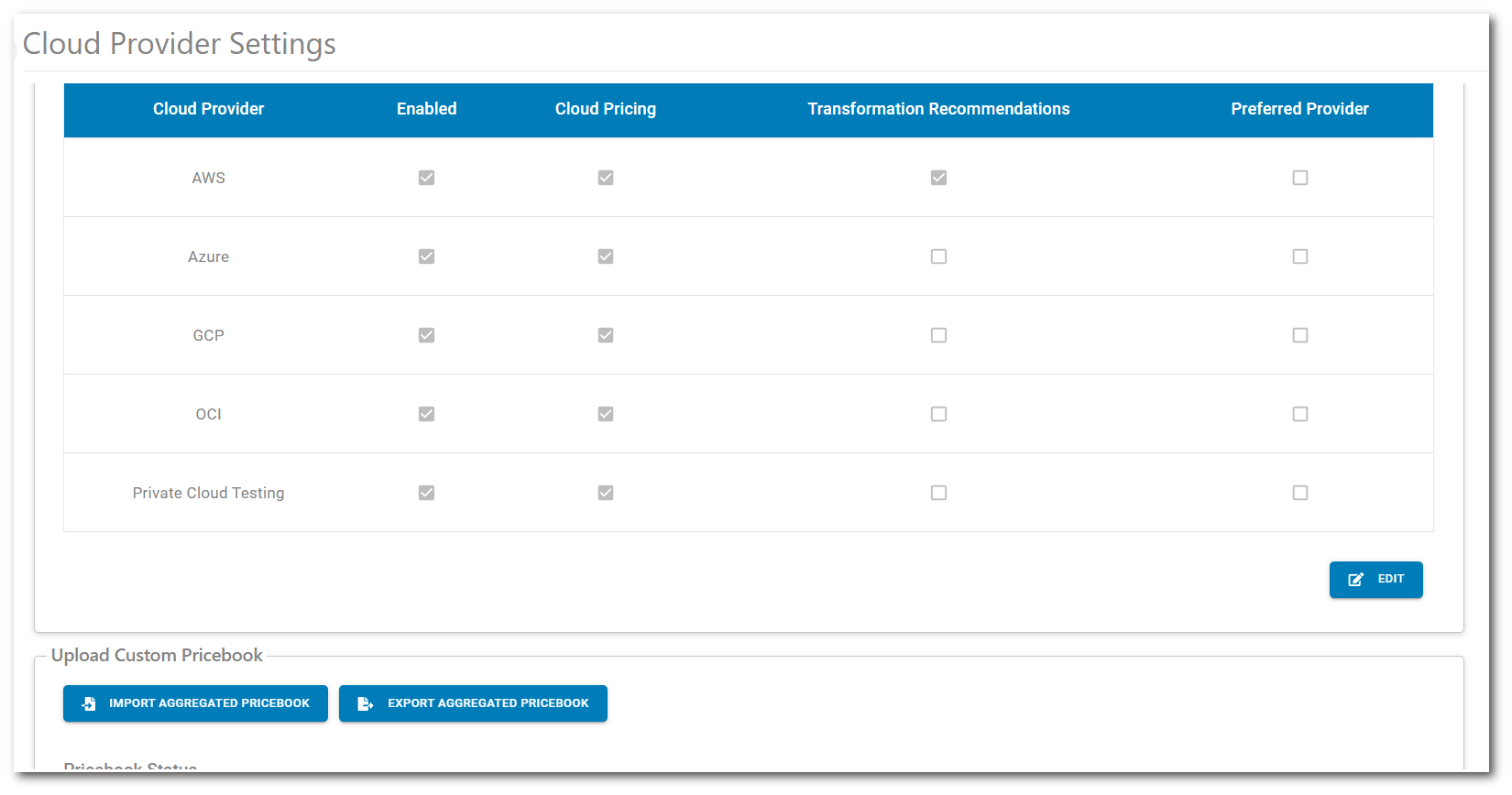
Task: Click the Preferred Provider column header
Action: (x=1299, y=109)
